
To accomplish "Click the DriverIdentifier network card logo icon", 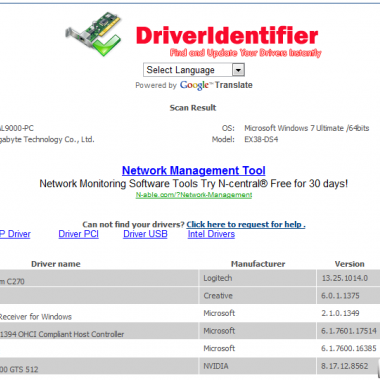I will 93,34.
